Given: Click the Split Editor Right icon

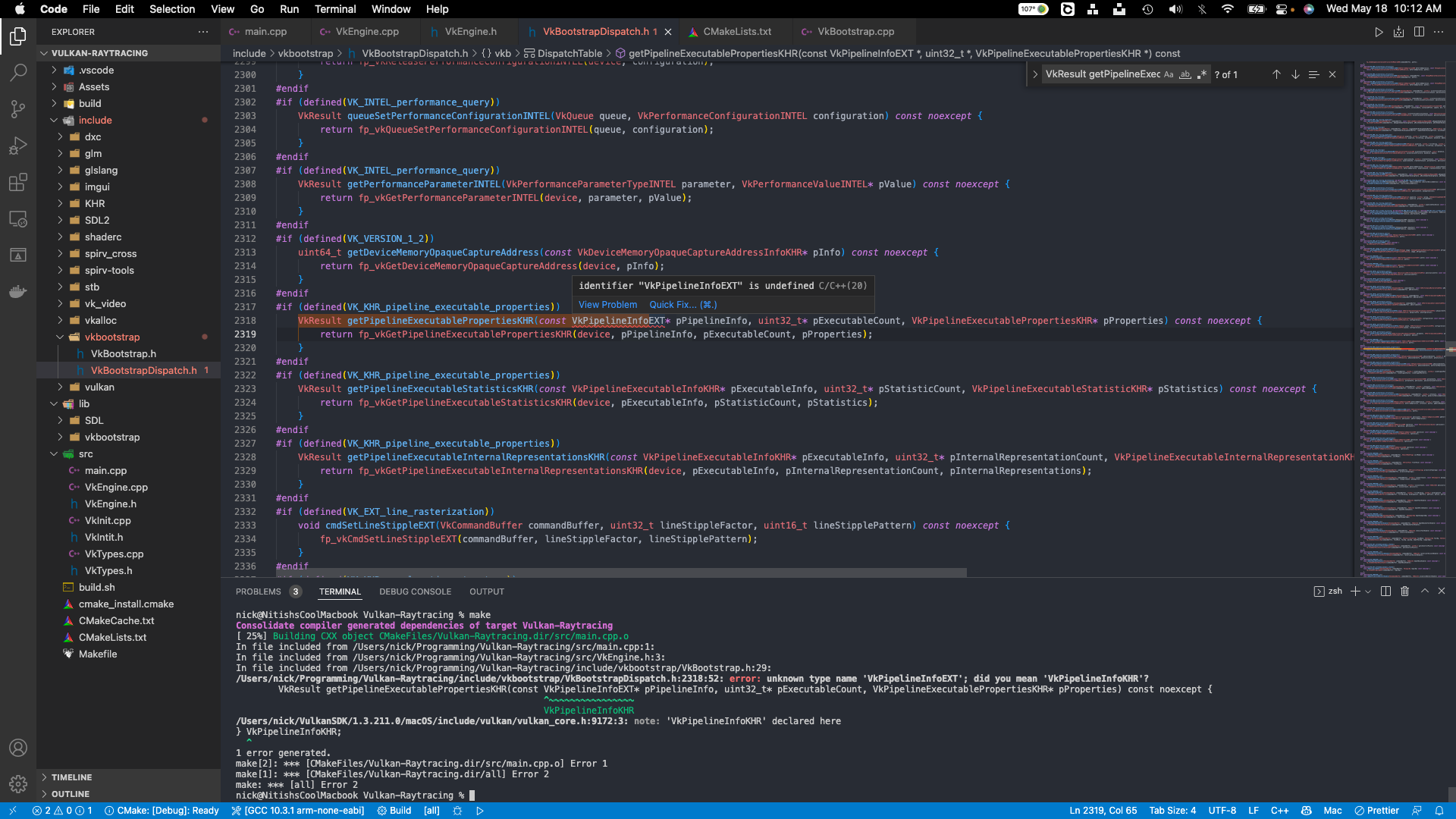Looking at the screenshot, I should coord(1419,32).
